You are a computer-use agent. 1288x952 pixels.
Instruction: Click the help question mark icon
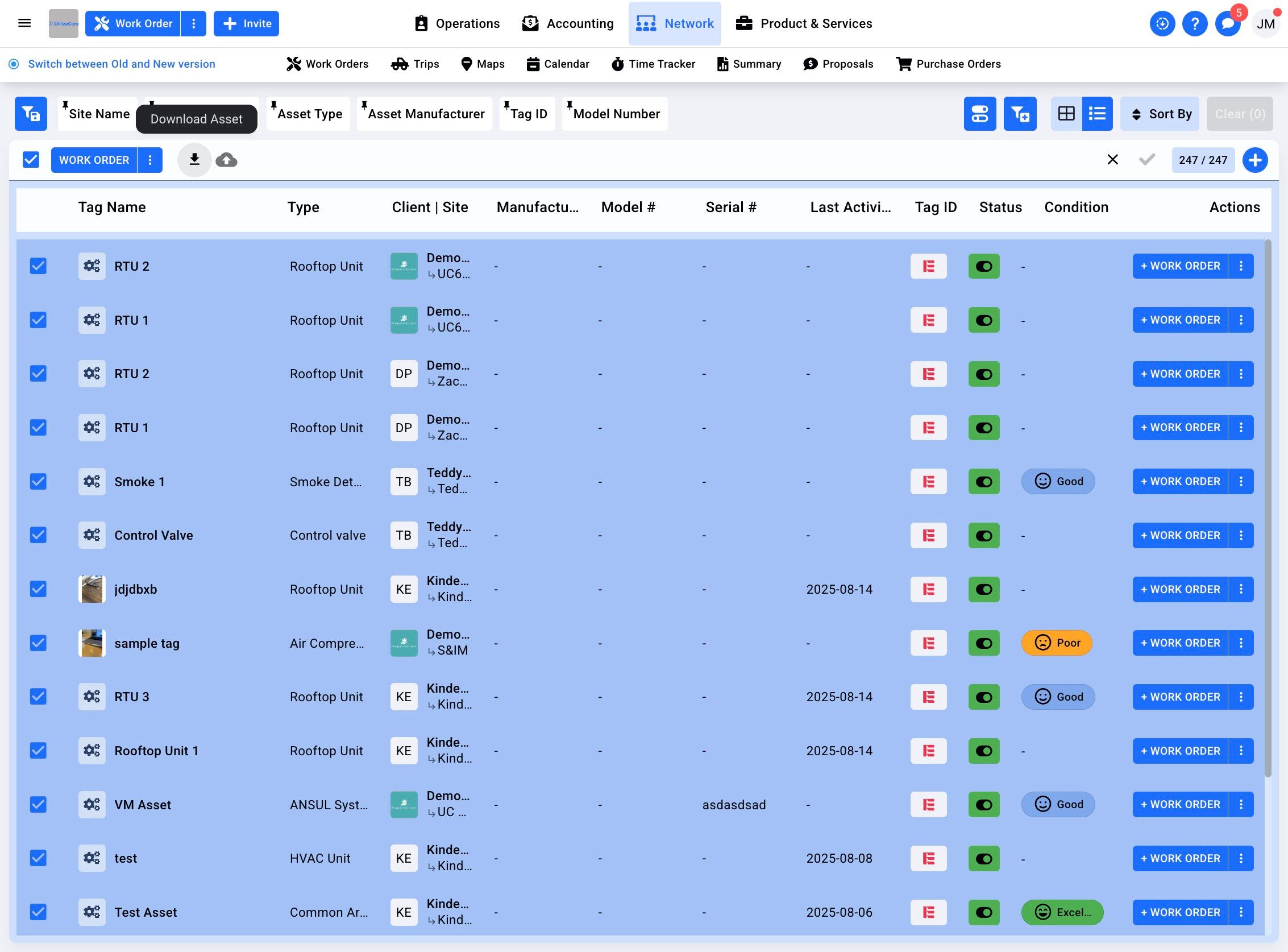1195,24
